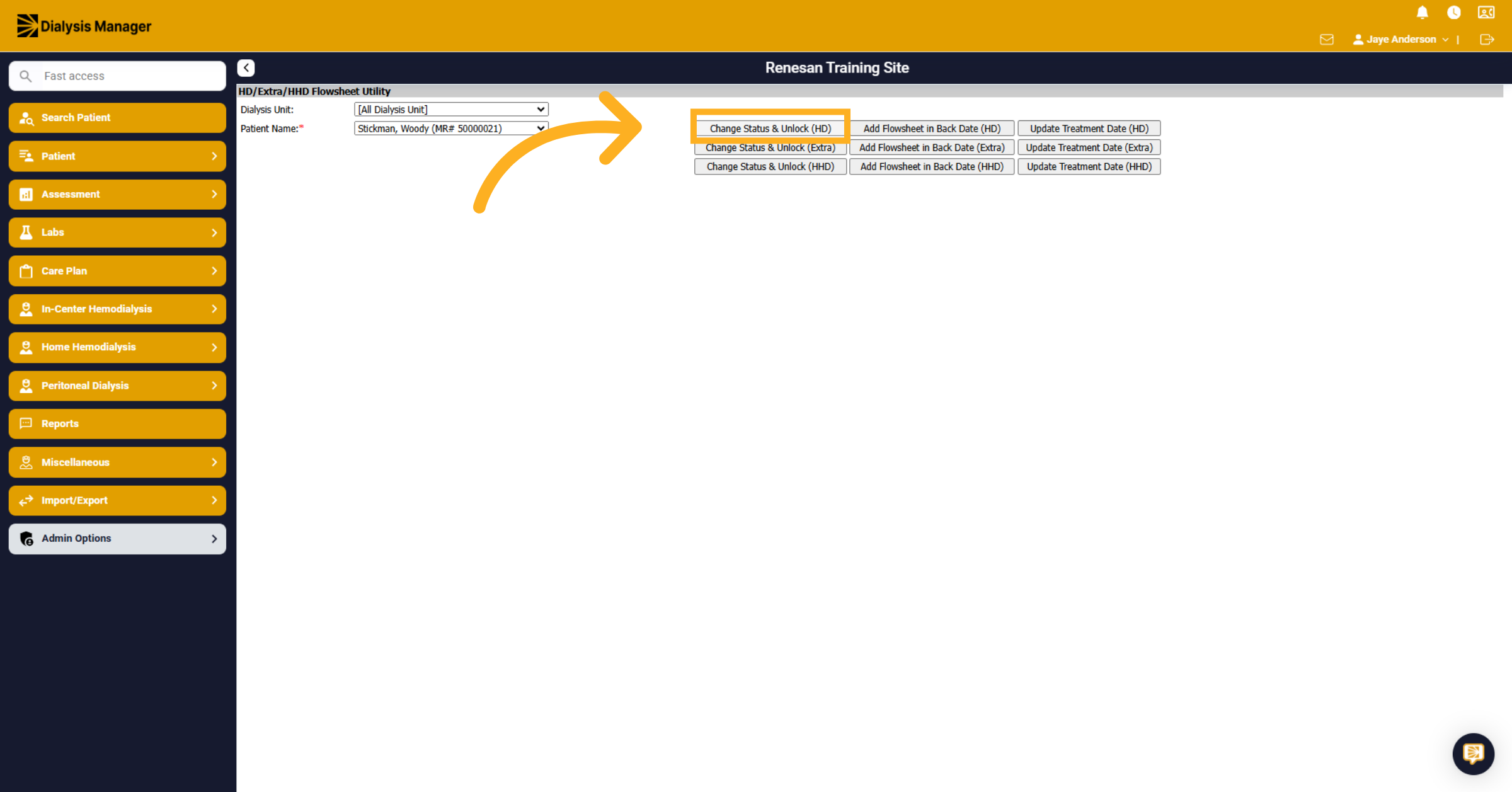Open the mail envelope icon
Viewport: 1512px width, 792px height.
point(1327,40)
